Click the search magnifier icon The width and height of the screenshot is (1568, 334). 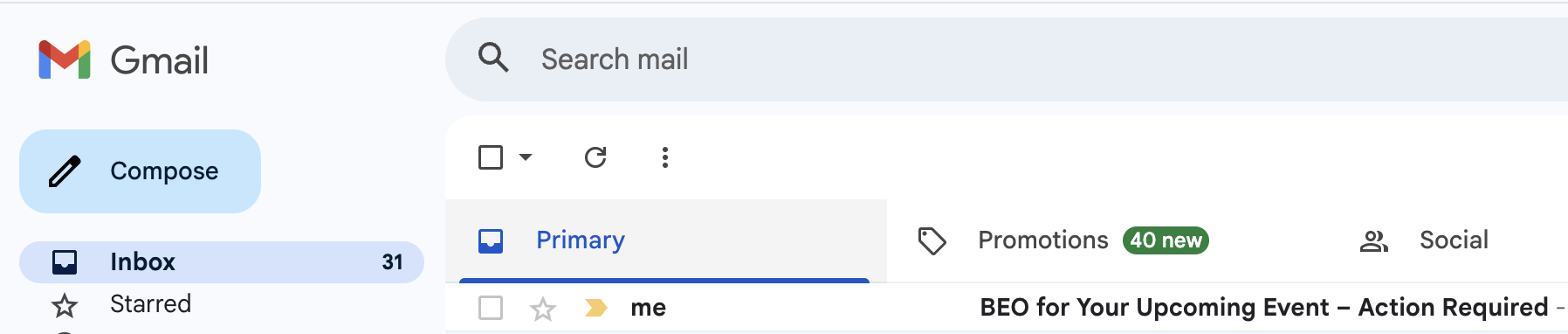(x=493, y=58)
